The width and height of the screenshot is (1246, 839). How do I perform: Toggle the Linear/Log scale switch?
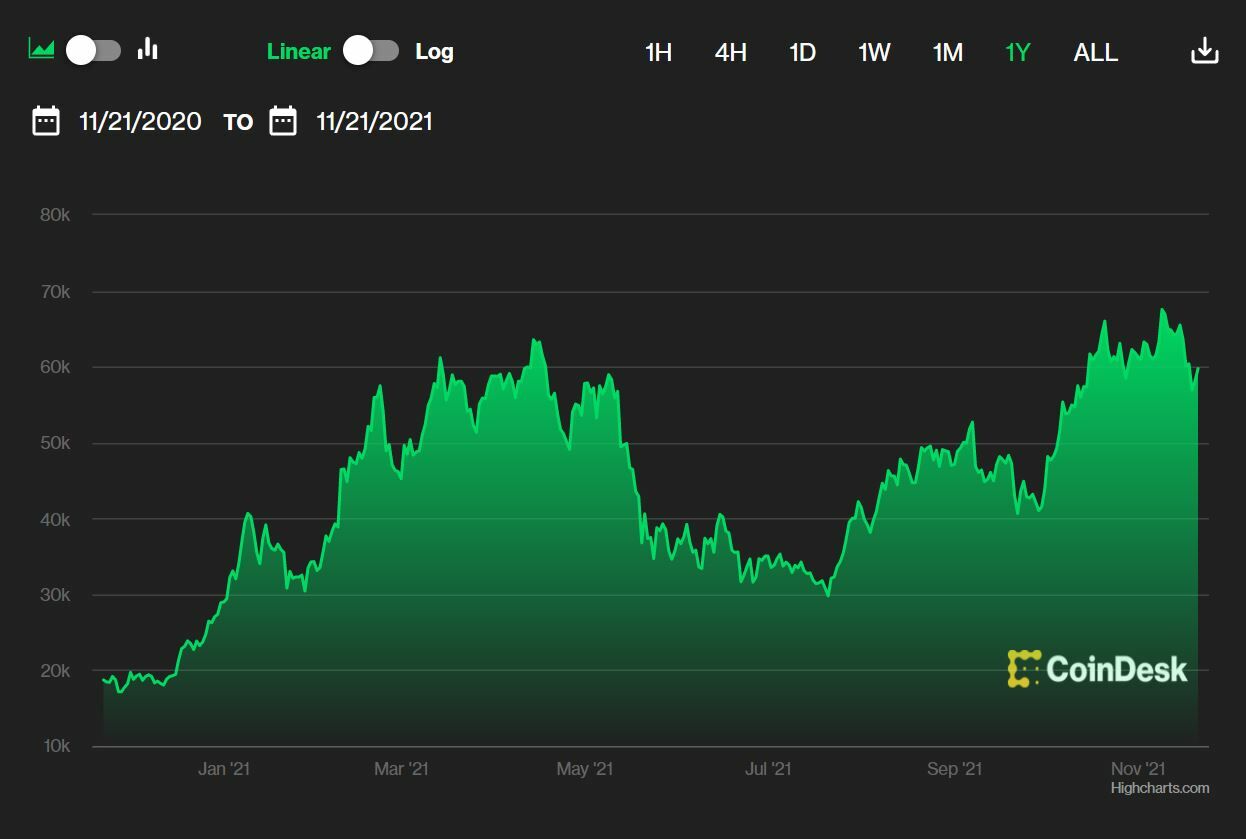tap(371, 51)
